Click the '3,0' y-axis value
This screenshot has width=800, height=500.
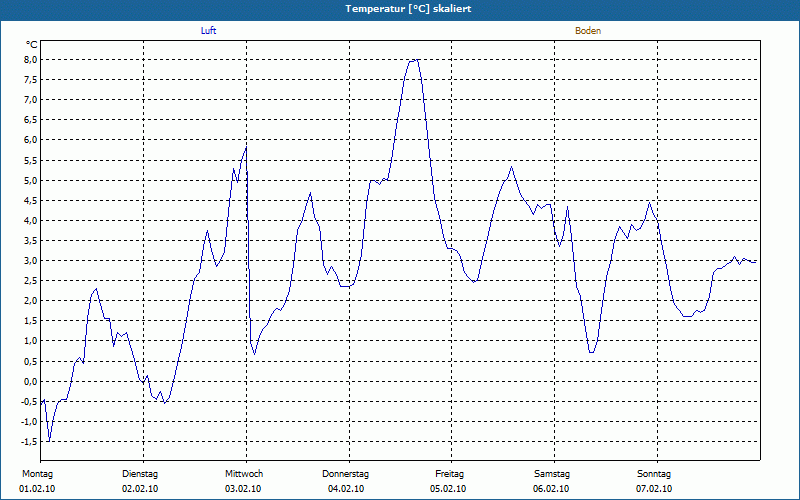tap(31, 261)
